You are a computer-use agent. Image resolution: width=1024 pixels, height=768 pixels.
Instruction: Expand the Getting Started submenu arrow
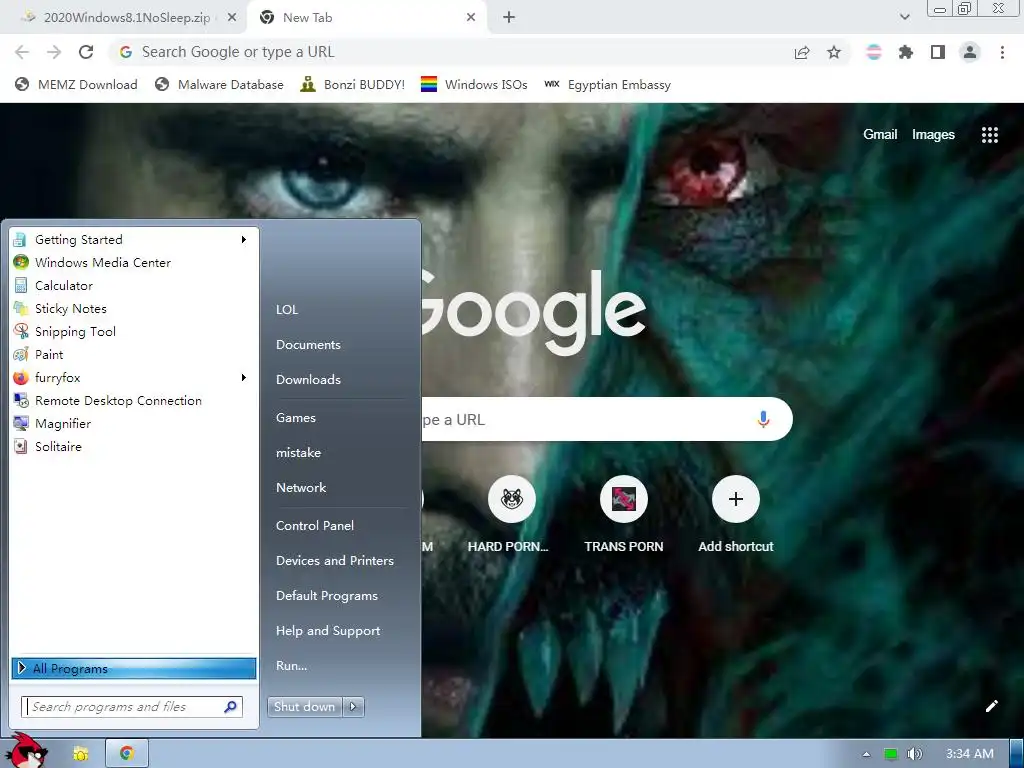click(x=244, y=240)
